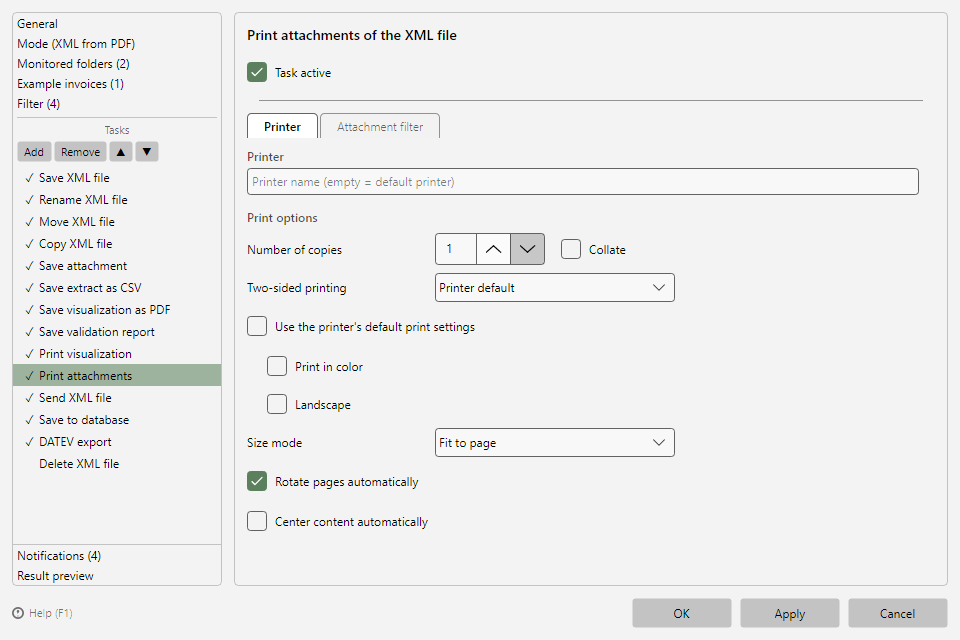Open Result preview section
This screenshot has width=960, height=640.
[55, 576]
